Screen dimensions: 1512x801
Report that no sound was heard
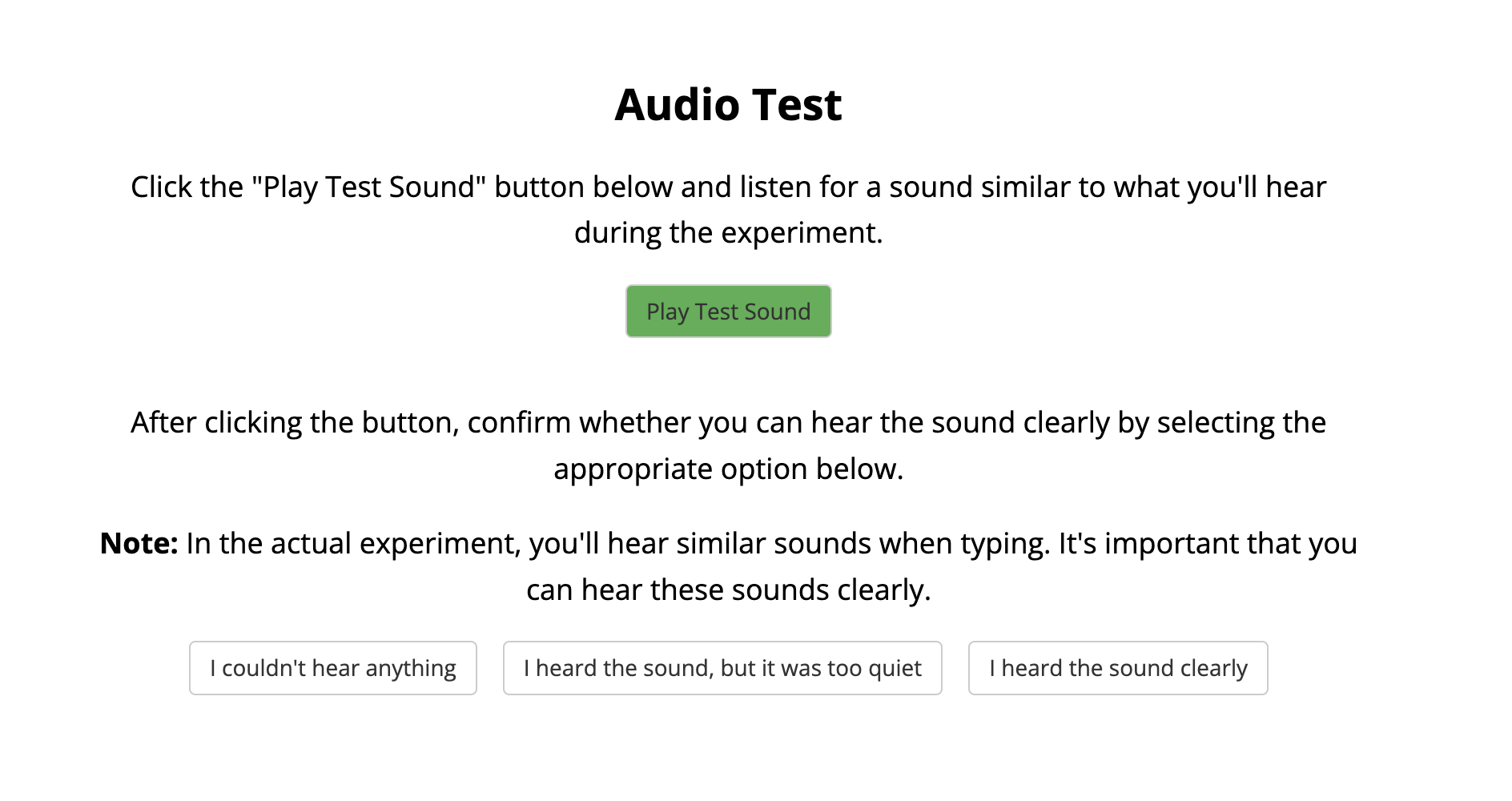(x=333, y=668)
